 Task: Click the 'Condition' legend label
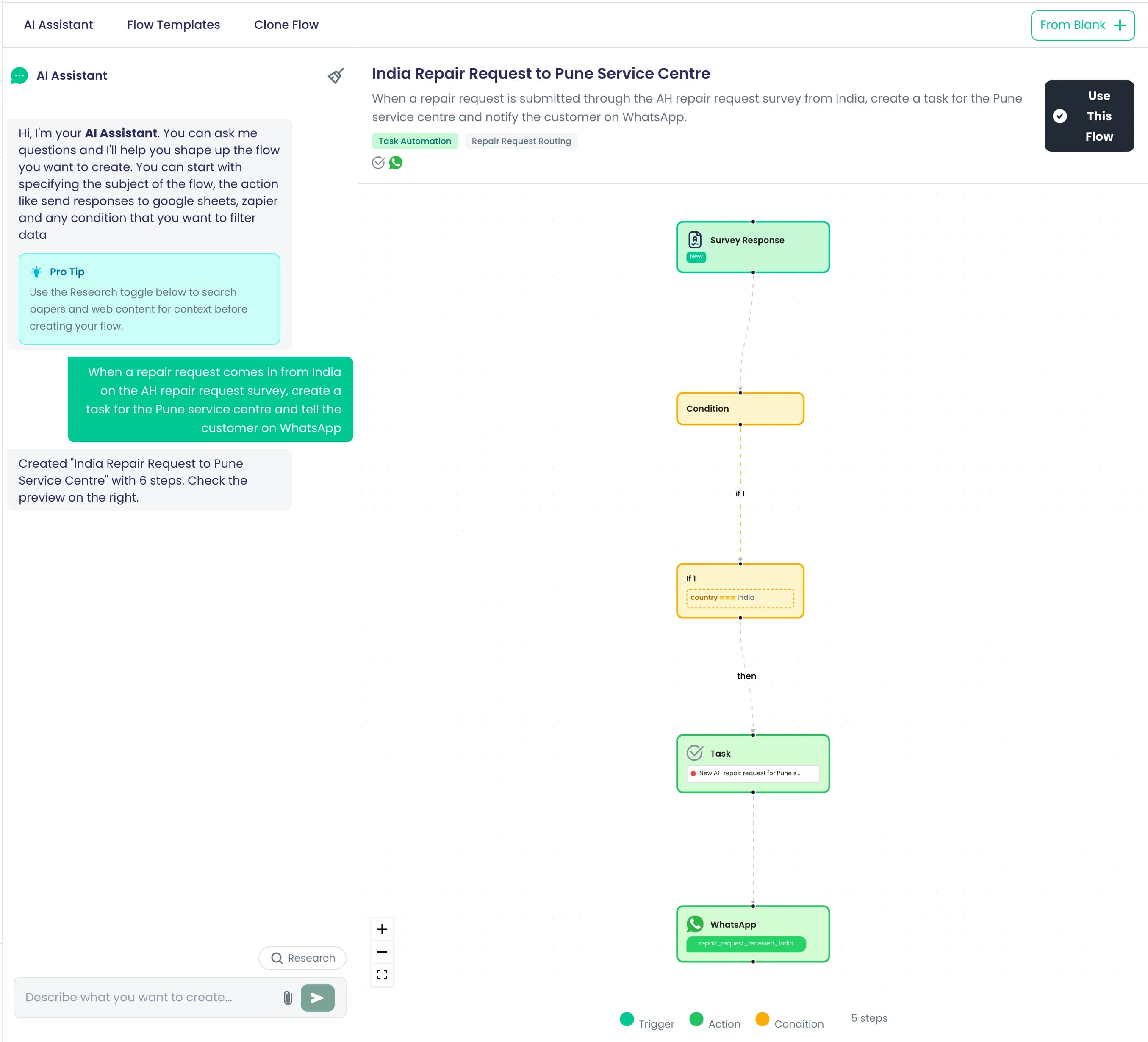tap(799, 1024)
